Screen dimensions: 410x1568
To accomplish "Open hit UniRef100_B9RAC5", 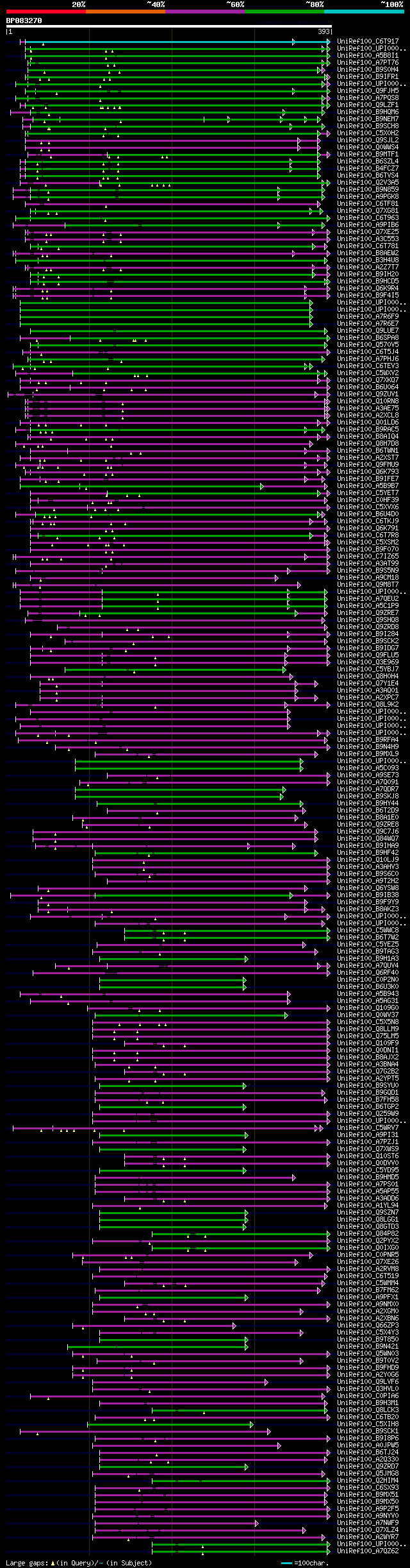I will [x=368, y=430].
